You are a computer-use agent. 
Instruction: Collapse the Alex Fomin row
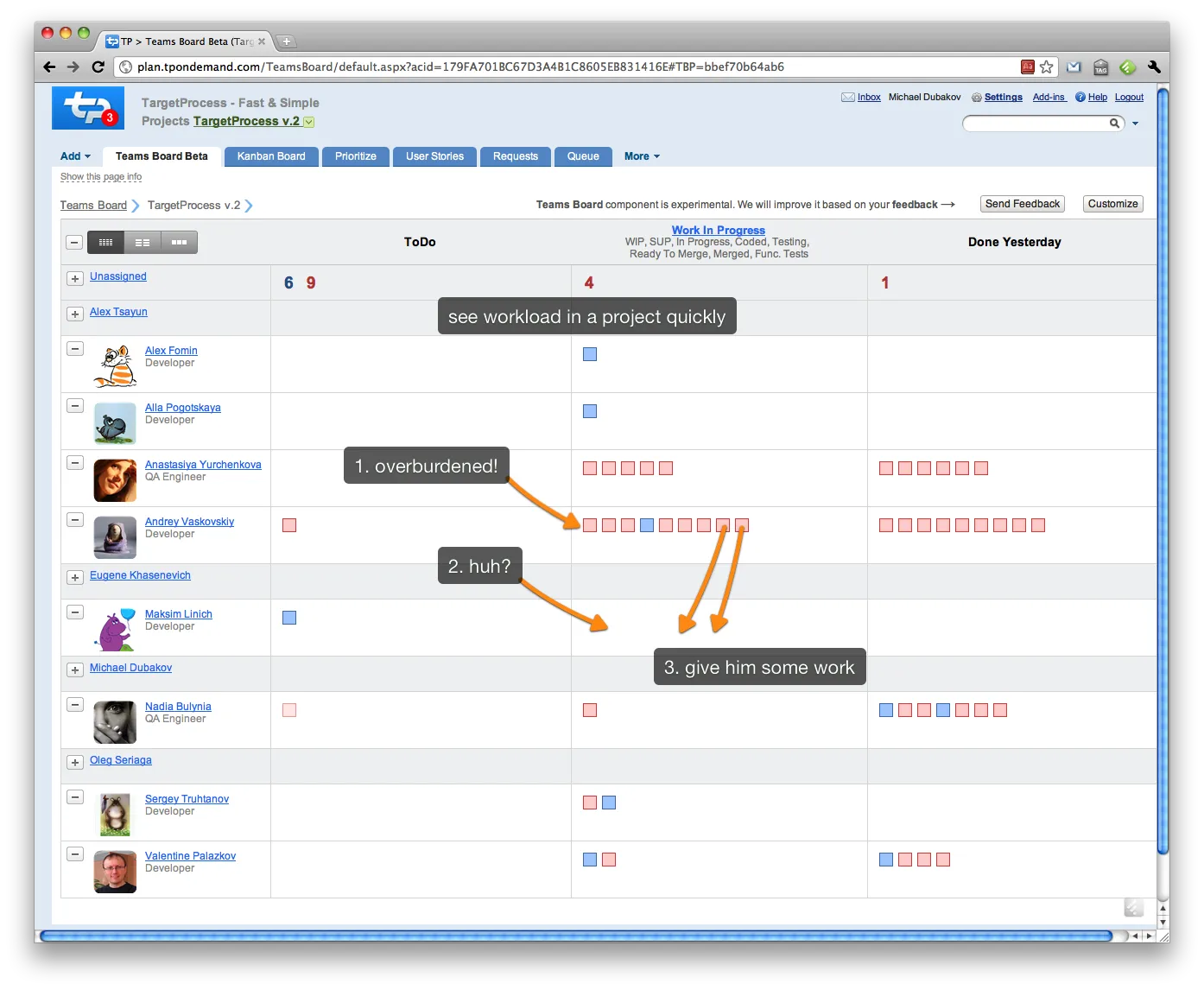[x=75, y=349]
